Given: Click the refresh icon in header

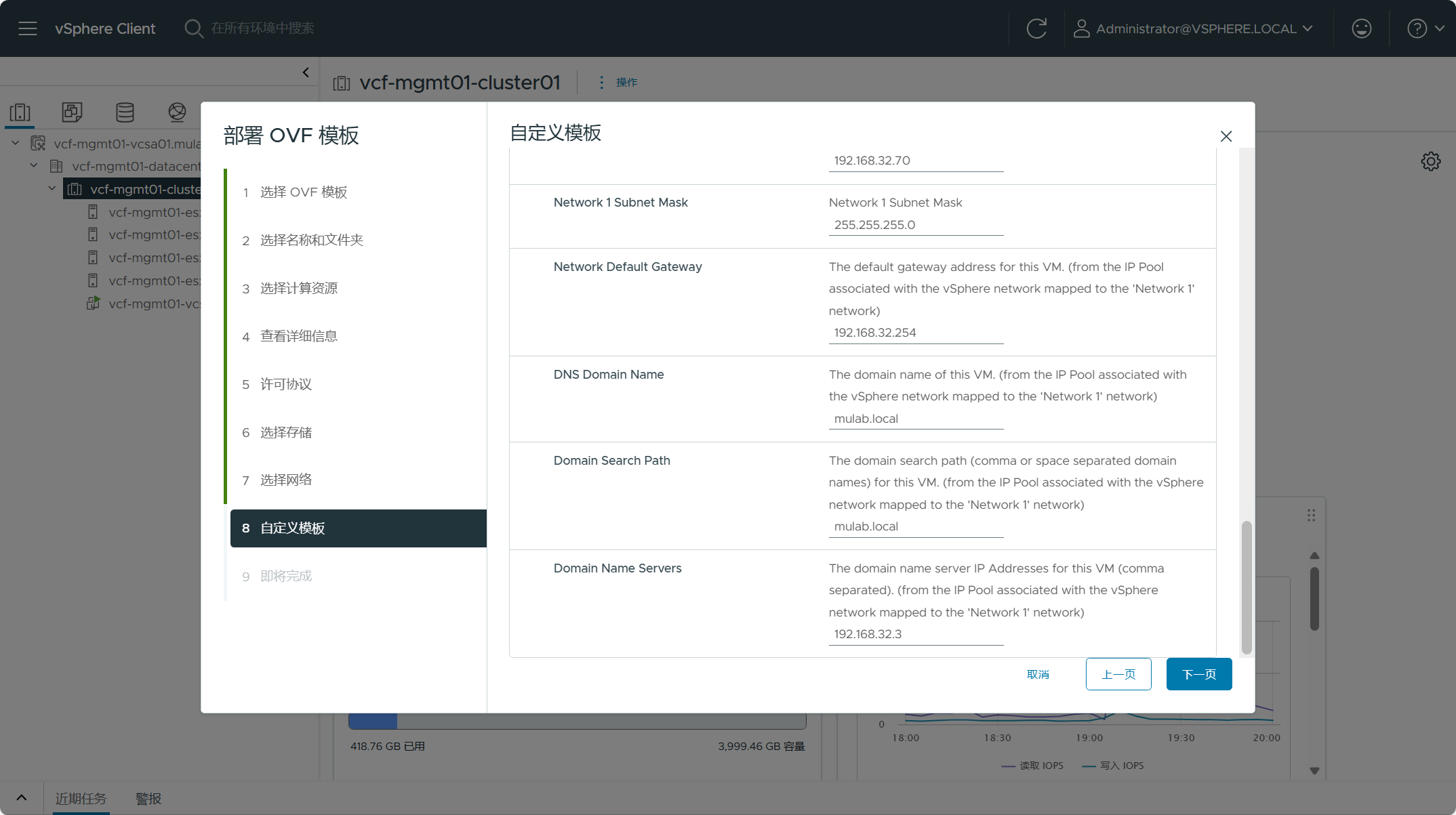Looking at the screenshot, I should [x=1036, y=28].
